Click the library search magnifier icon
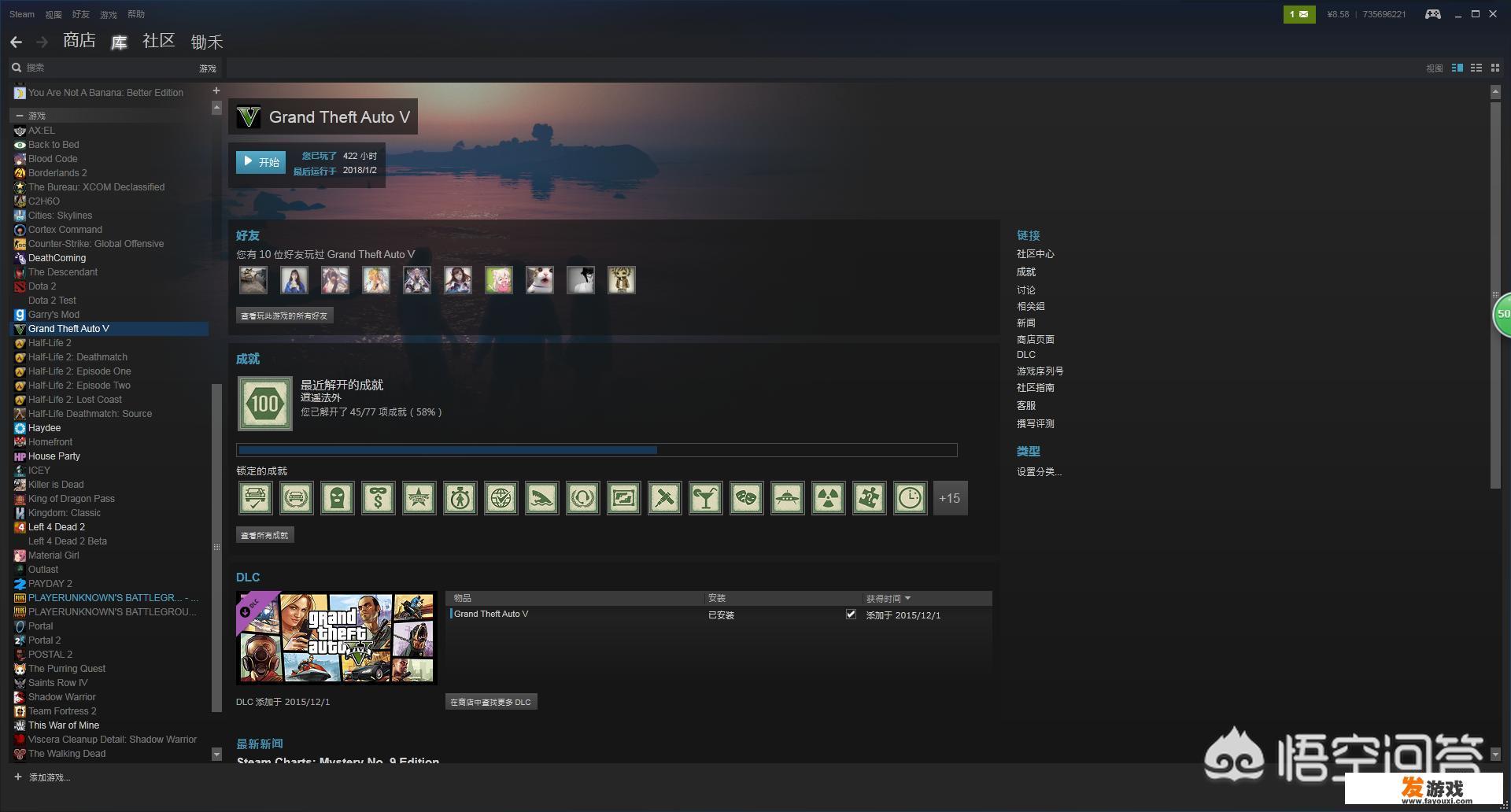 [16, 68]
